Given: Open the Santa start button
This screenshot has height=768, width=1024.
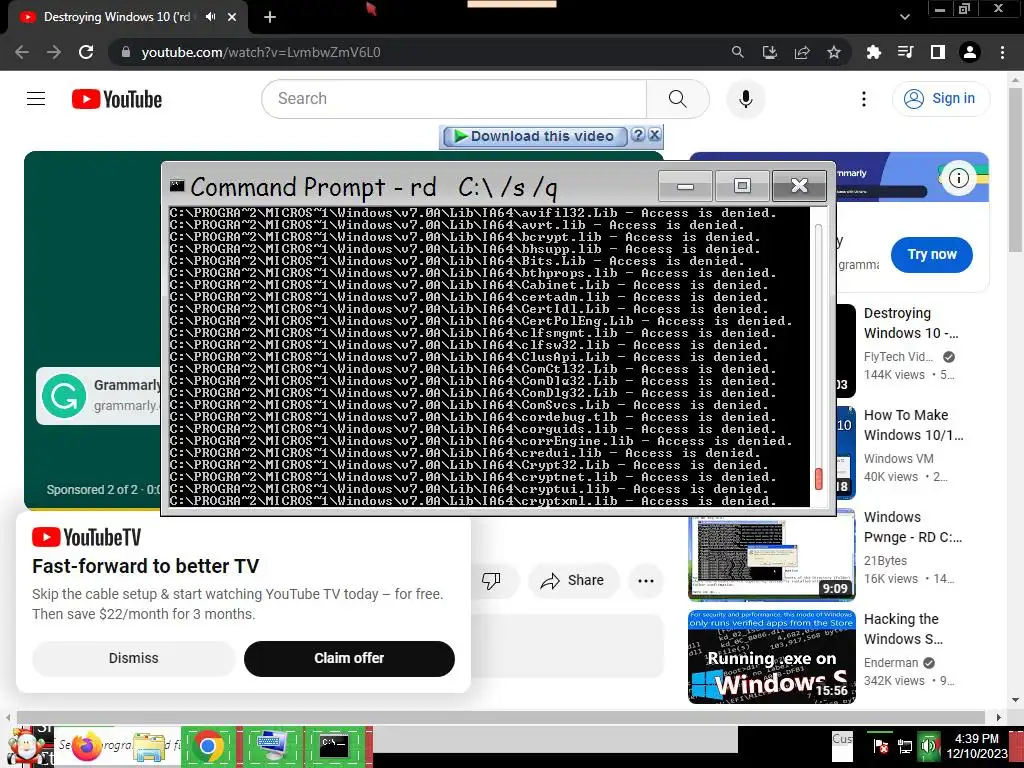Looking at the screenshot, I should click(26, 746).
